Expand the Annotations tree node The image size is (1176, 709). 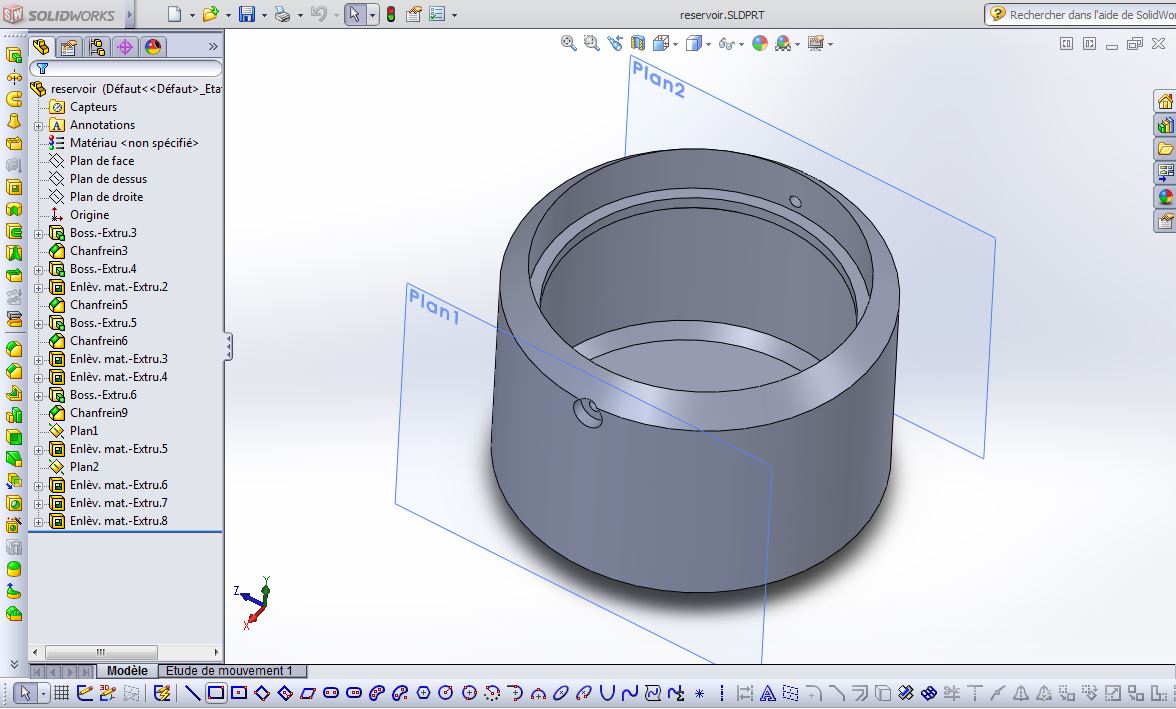[38, 125]
